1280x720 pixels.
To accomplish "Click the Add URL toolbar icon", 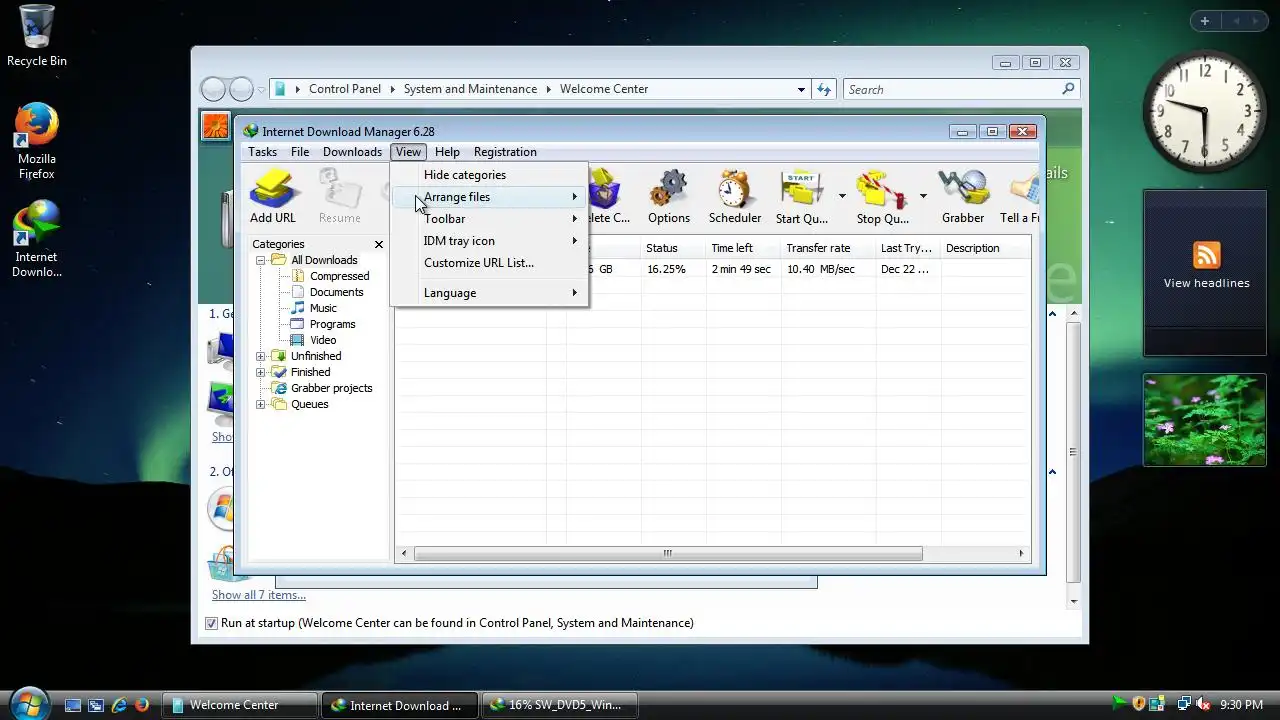I will coord(273,196).
